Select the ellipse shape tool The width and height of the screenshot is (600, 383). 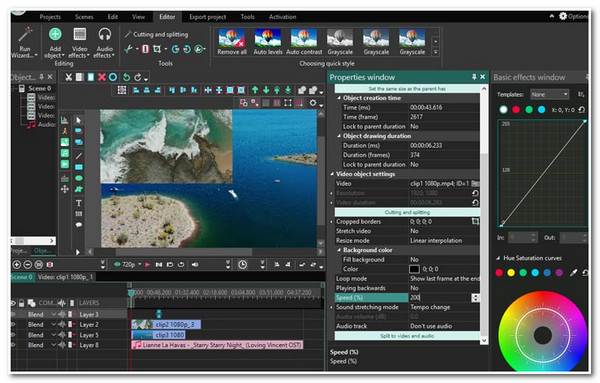click(78, 178)
